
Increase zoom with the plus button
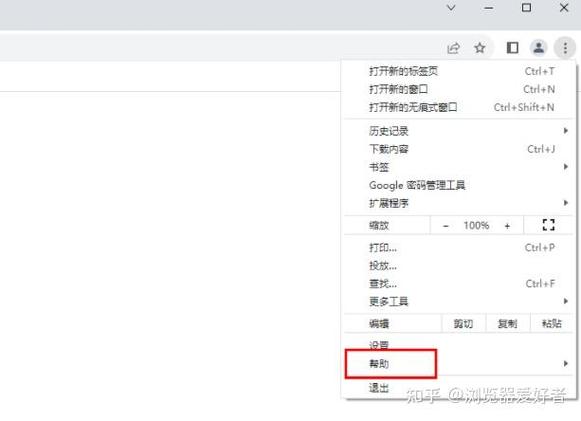507,226
